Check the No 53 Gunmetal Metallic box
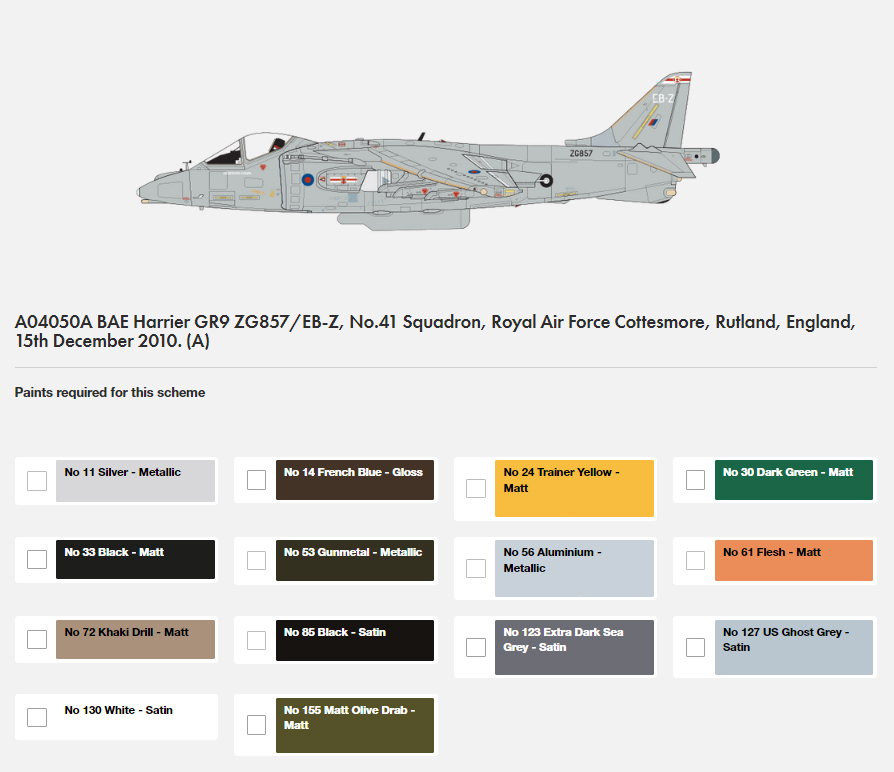894x772 pixels. click(257, 560)
